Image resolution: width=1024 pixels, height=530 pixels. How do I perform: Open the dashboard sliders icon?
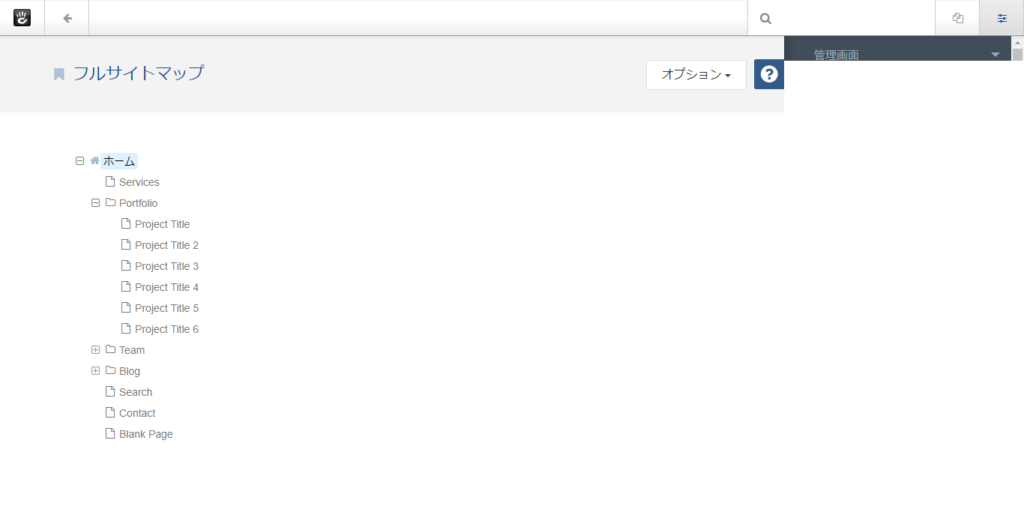[1002, 18]
